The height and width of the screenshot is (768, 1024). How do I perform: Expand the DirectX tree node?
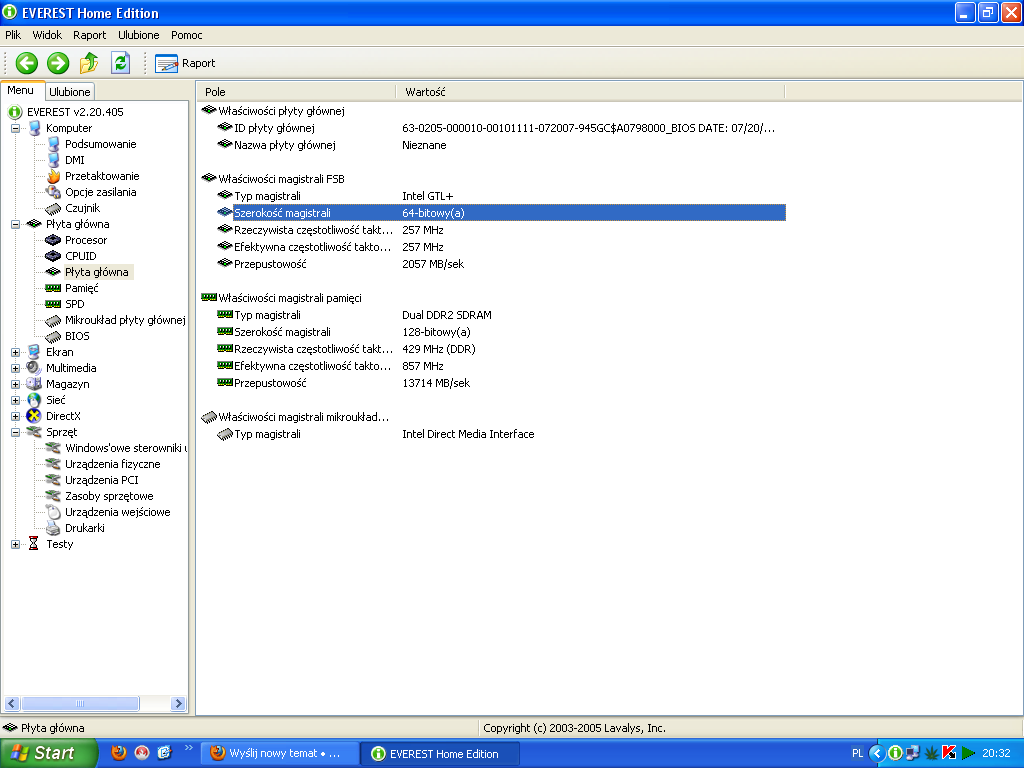pyautogui.click(x=15, y=417)
